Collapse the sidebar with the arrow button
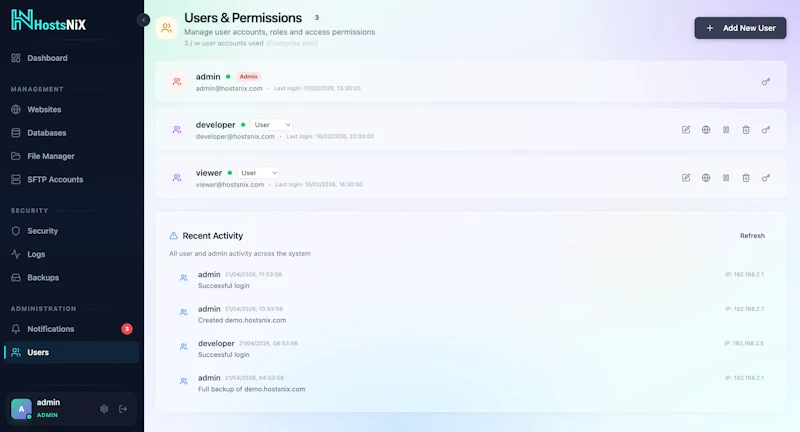 [143, 20]
